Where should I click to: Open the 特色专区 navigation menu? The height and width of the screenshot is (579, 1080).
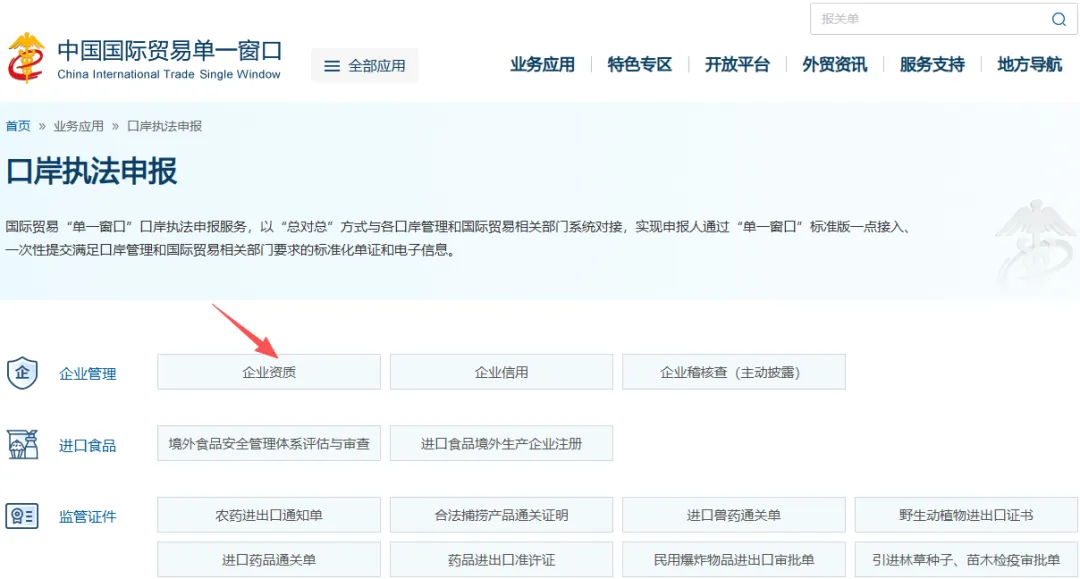639,65
